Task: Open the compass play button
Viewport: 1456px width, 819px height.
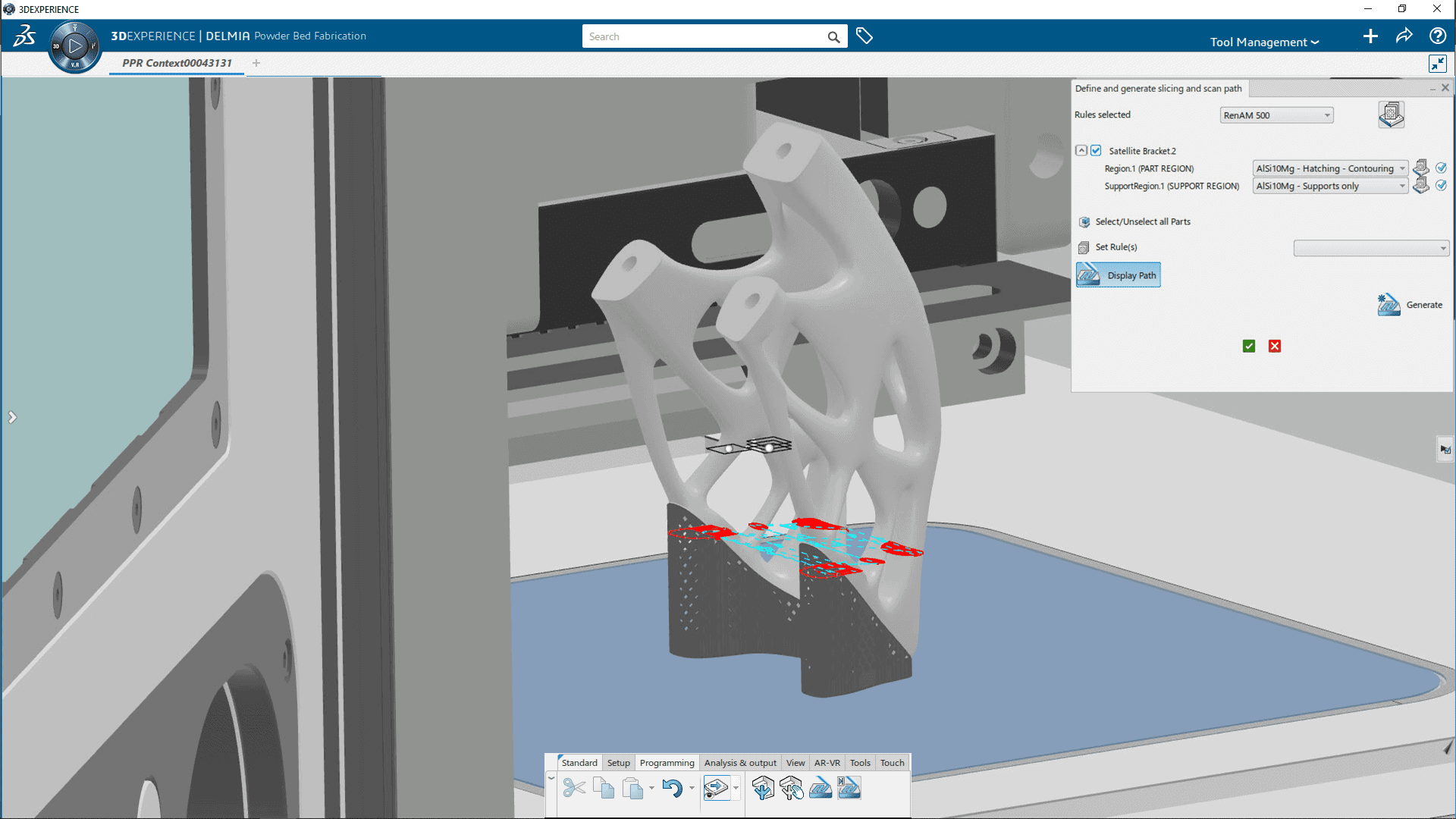Action: click(74, 46)
